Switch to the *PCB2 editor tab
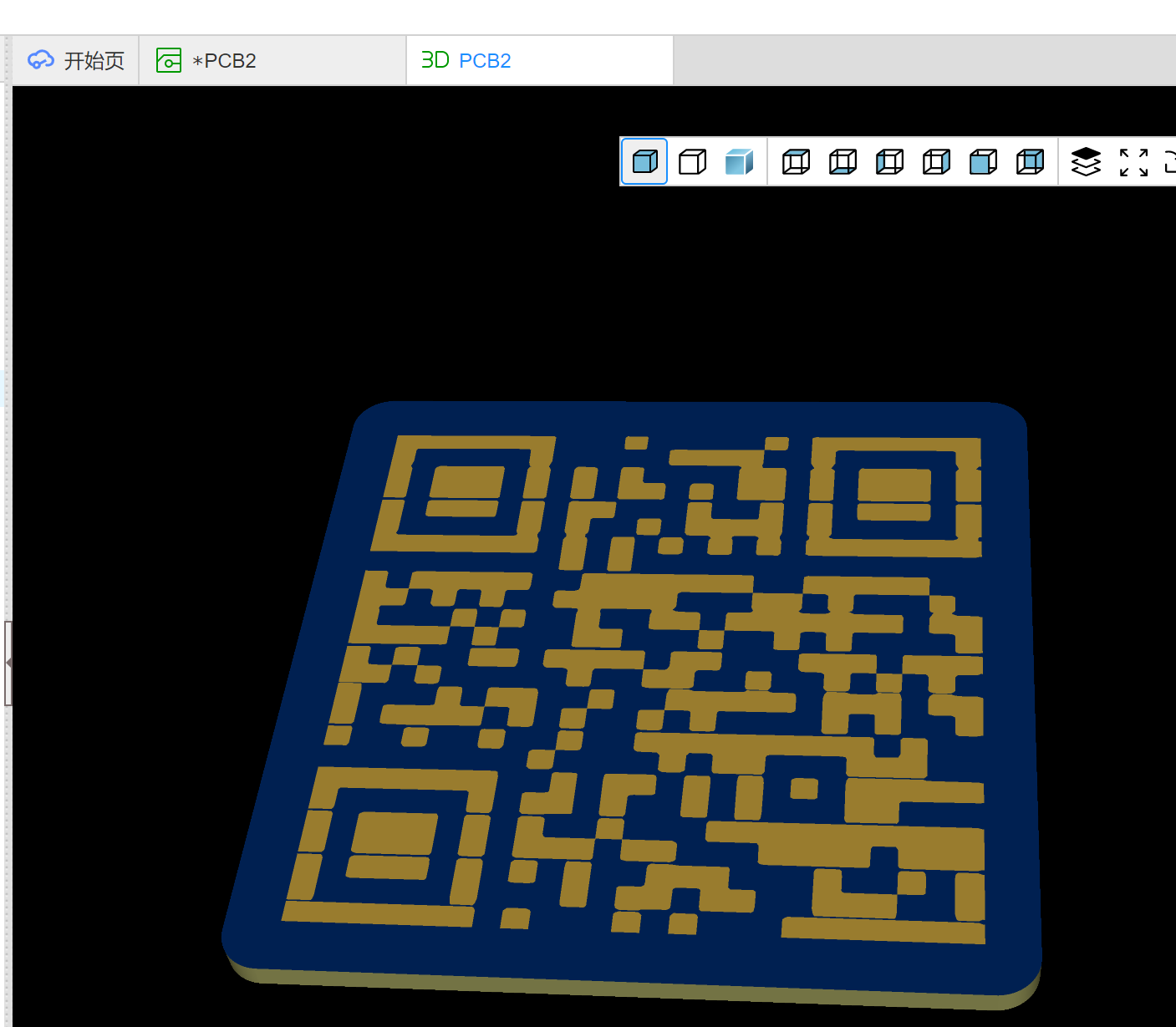This screenshot has width=1176, height=1027. tap(272, 60)
